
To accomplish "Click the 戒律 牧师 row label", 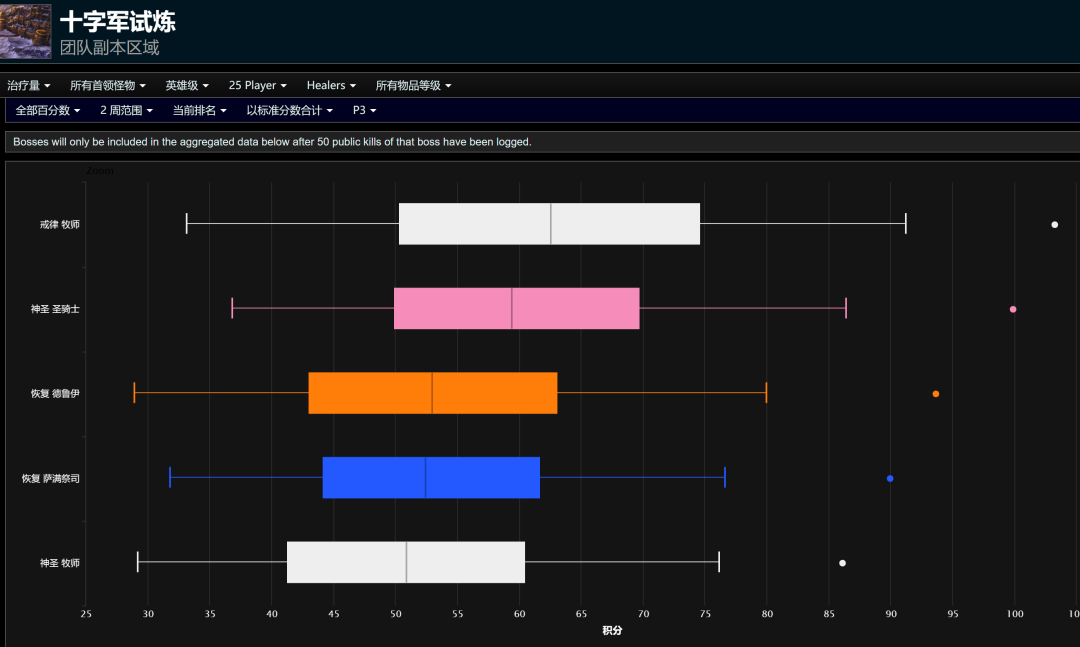I will pos(60,225).
